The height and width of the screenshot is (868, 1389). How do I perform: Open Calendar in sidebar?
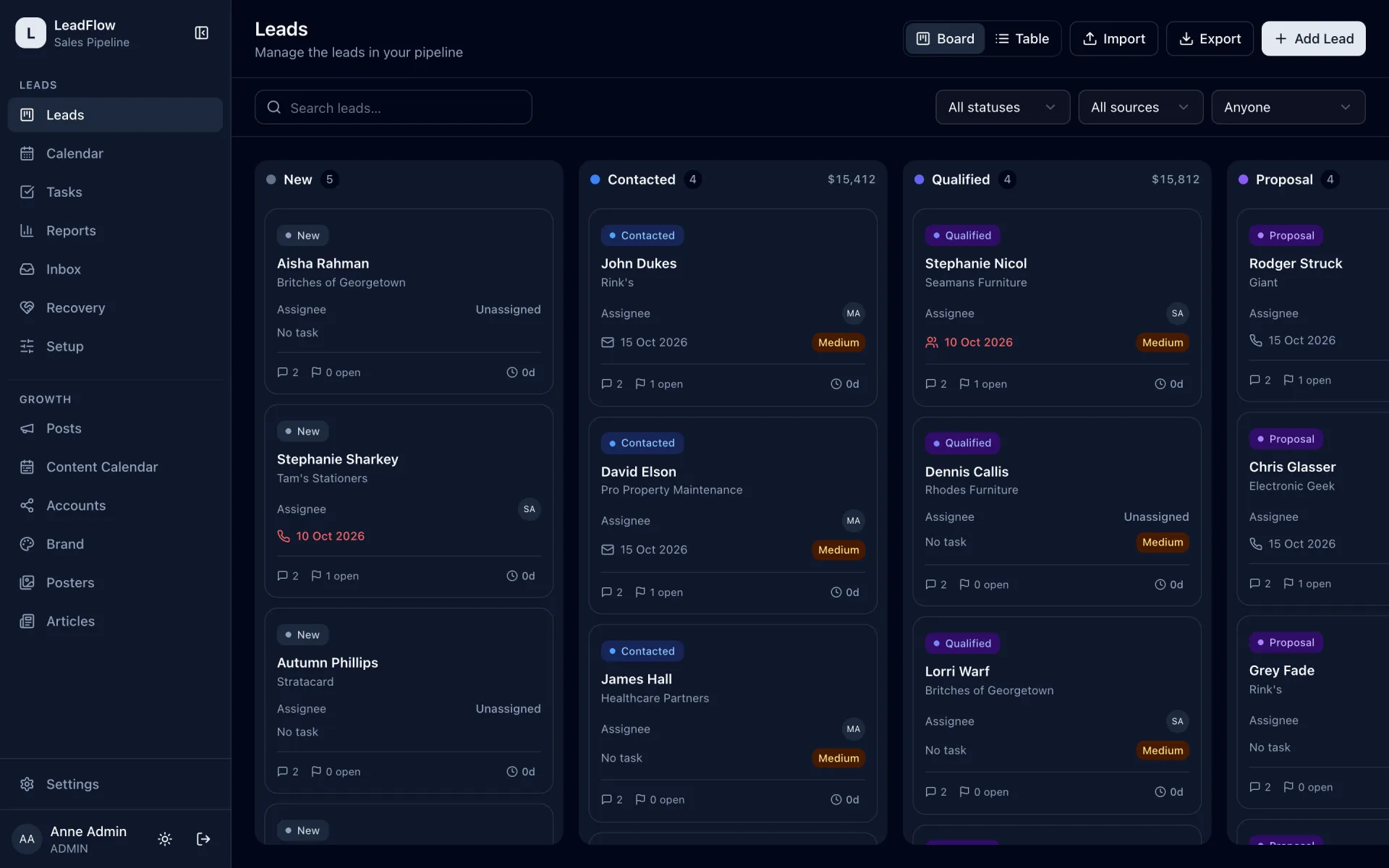115,153
